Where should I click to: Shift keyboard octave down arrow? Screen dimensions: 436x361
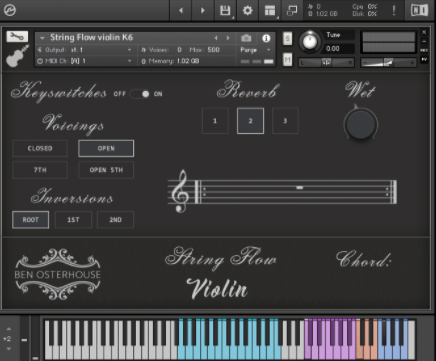[9, 349]
